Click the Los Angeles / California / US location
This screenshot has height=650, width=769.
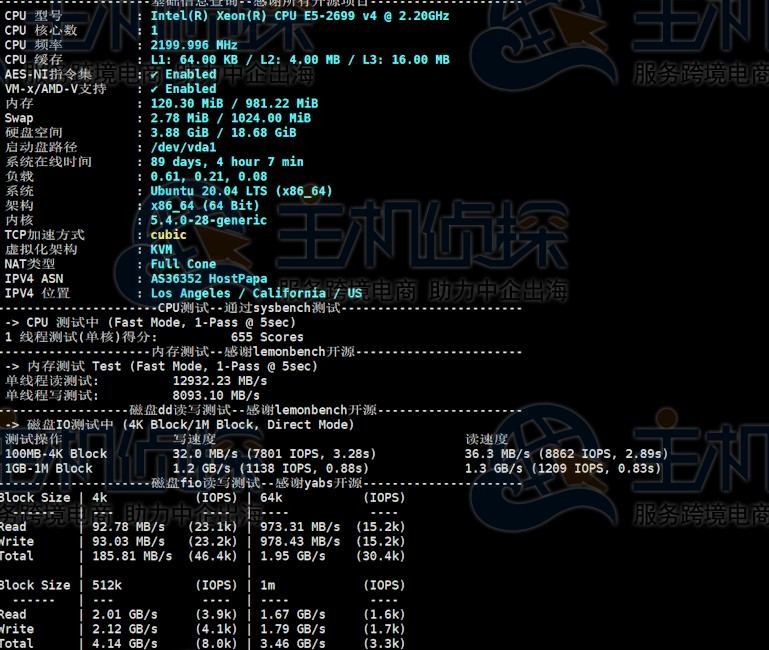pyautogui.click(x=256, y=294)
